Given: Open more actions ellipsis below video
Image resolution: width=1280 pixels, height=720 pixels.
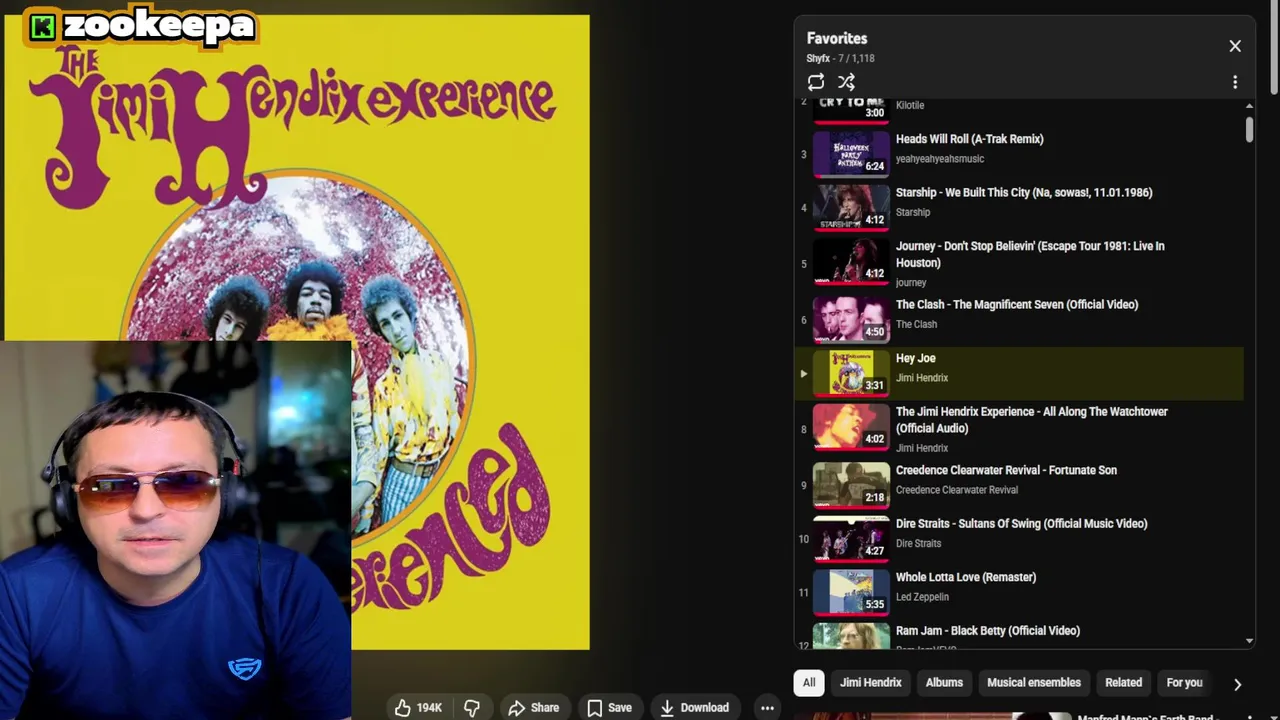Looking at the screenshot, I should 767,707.
